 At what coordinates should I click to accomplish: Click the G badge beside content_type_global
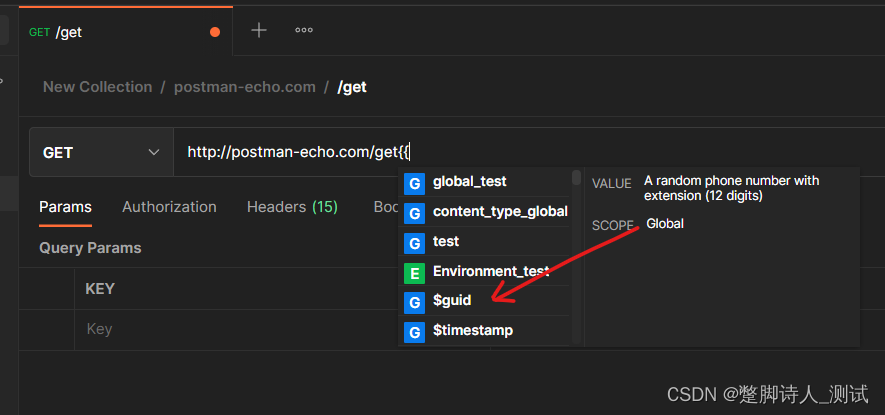click(414, 214)
